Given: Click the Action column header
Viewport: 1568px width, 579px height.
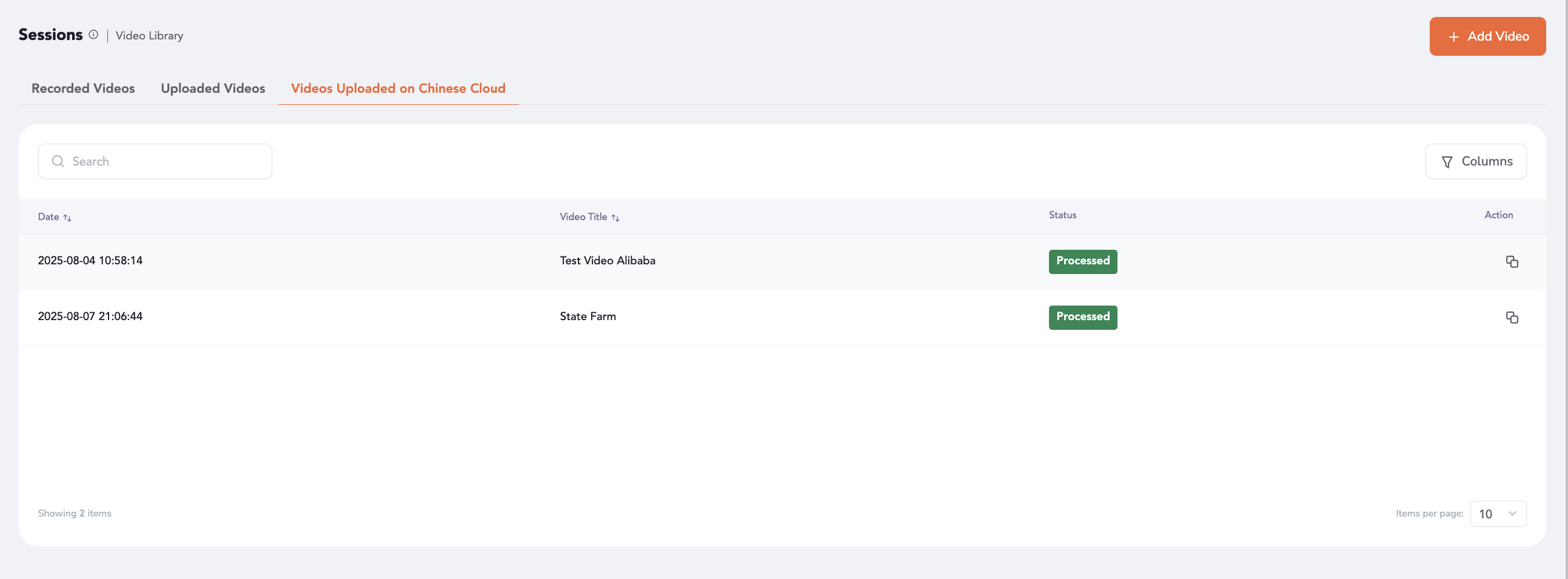Looking at the screenshot, I should 1499,215.
